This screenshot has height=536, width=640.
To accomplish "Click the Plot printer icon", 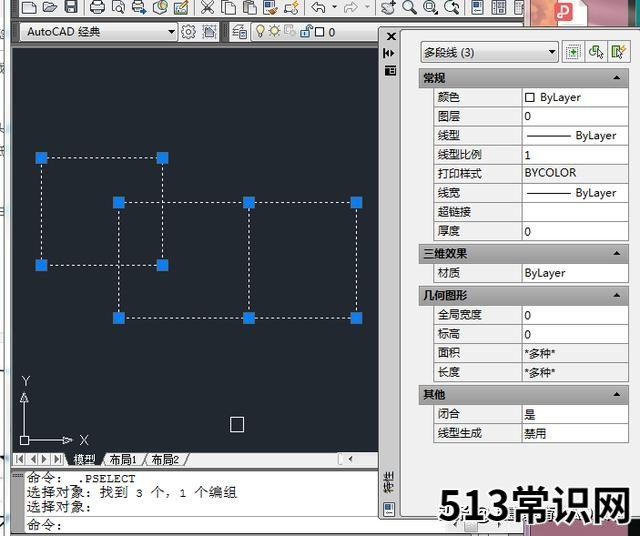I will 97,7.
